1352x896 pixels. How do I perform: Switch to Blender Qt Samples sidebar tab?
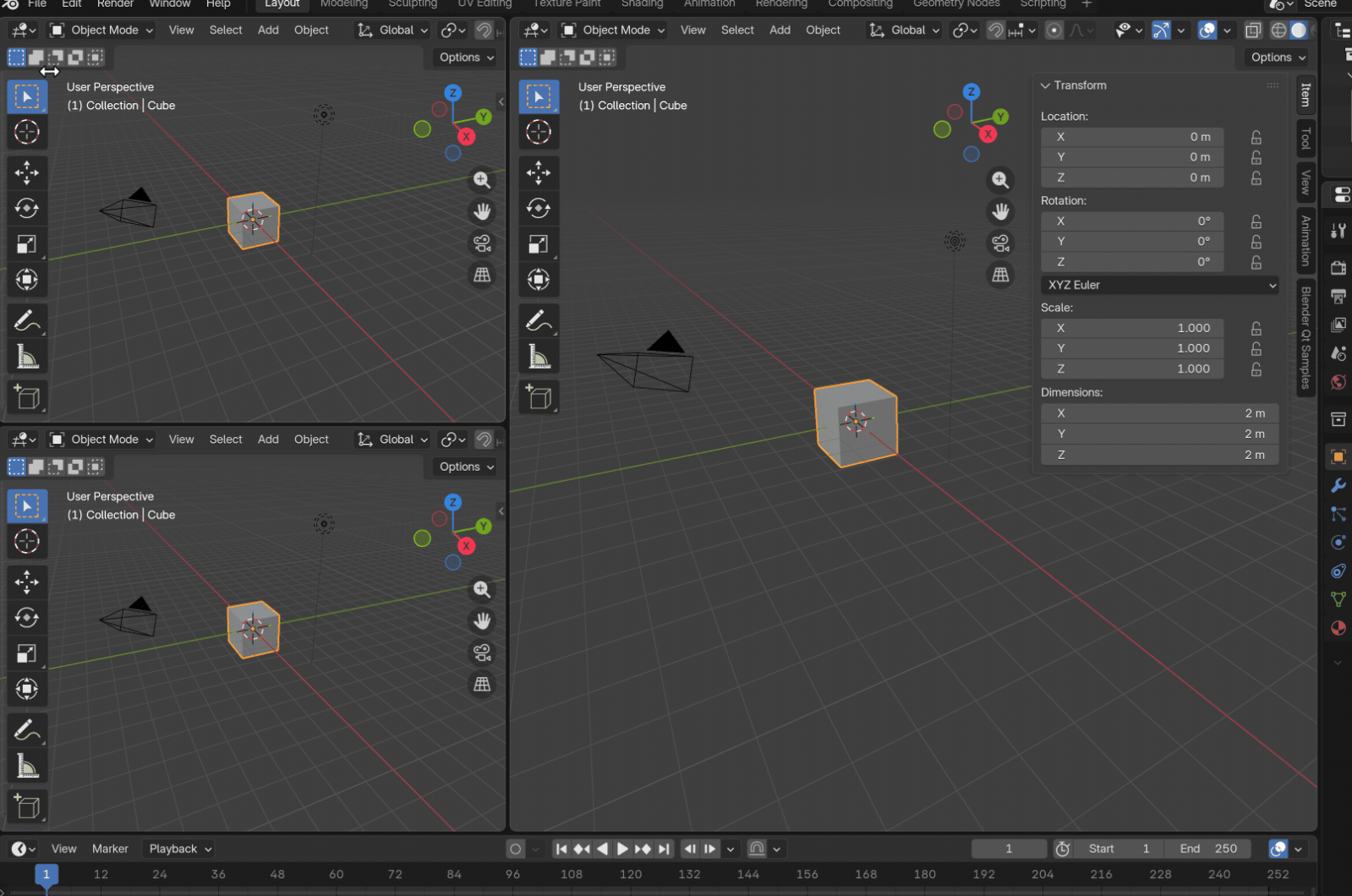pyautogui.click(x=1305, y=337)
